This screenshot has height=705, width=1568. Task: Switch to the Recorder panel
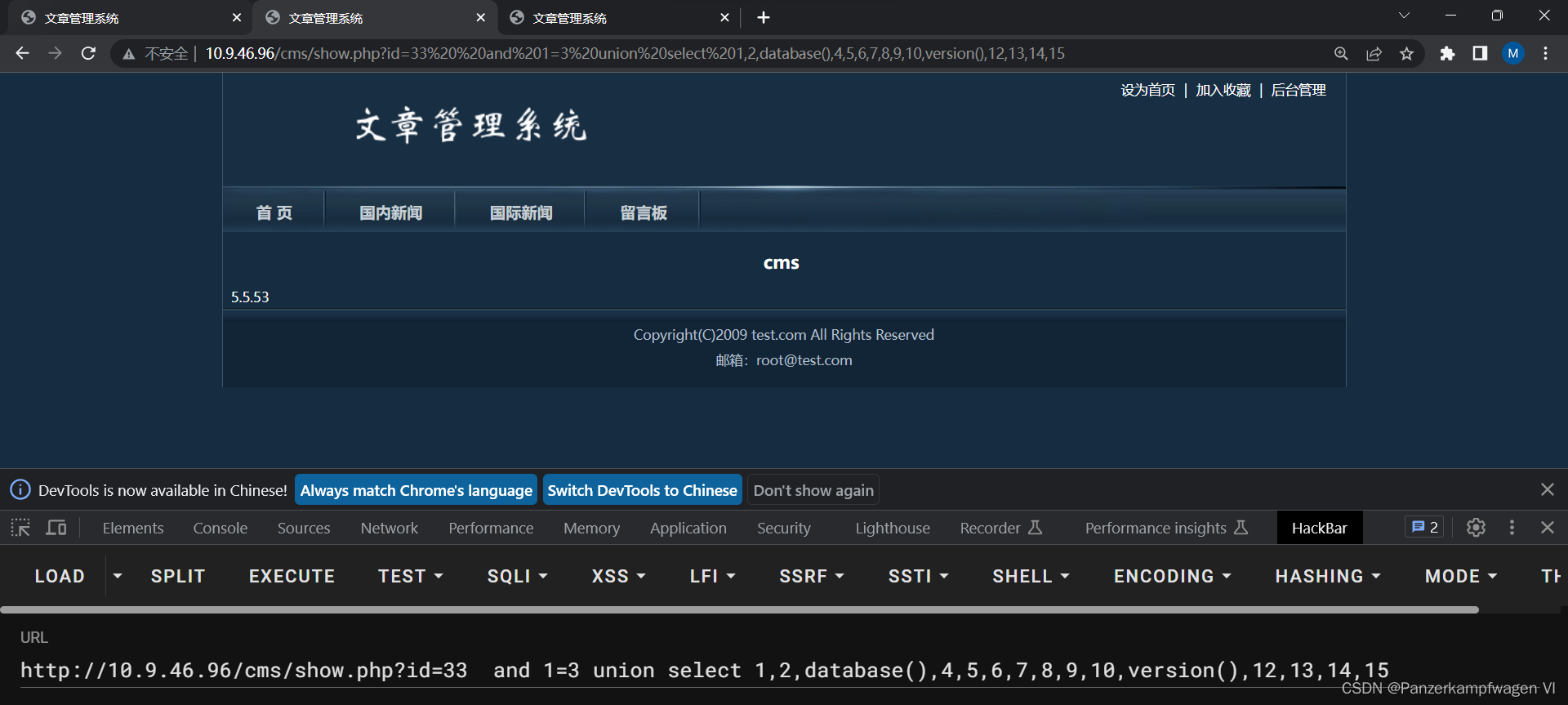1001,529
